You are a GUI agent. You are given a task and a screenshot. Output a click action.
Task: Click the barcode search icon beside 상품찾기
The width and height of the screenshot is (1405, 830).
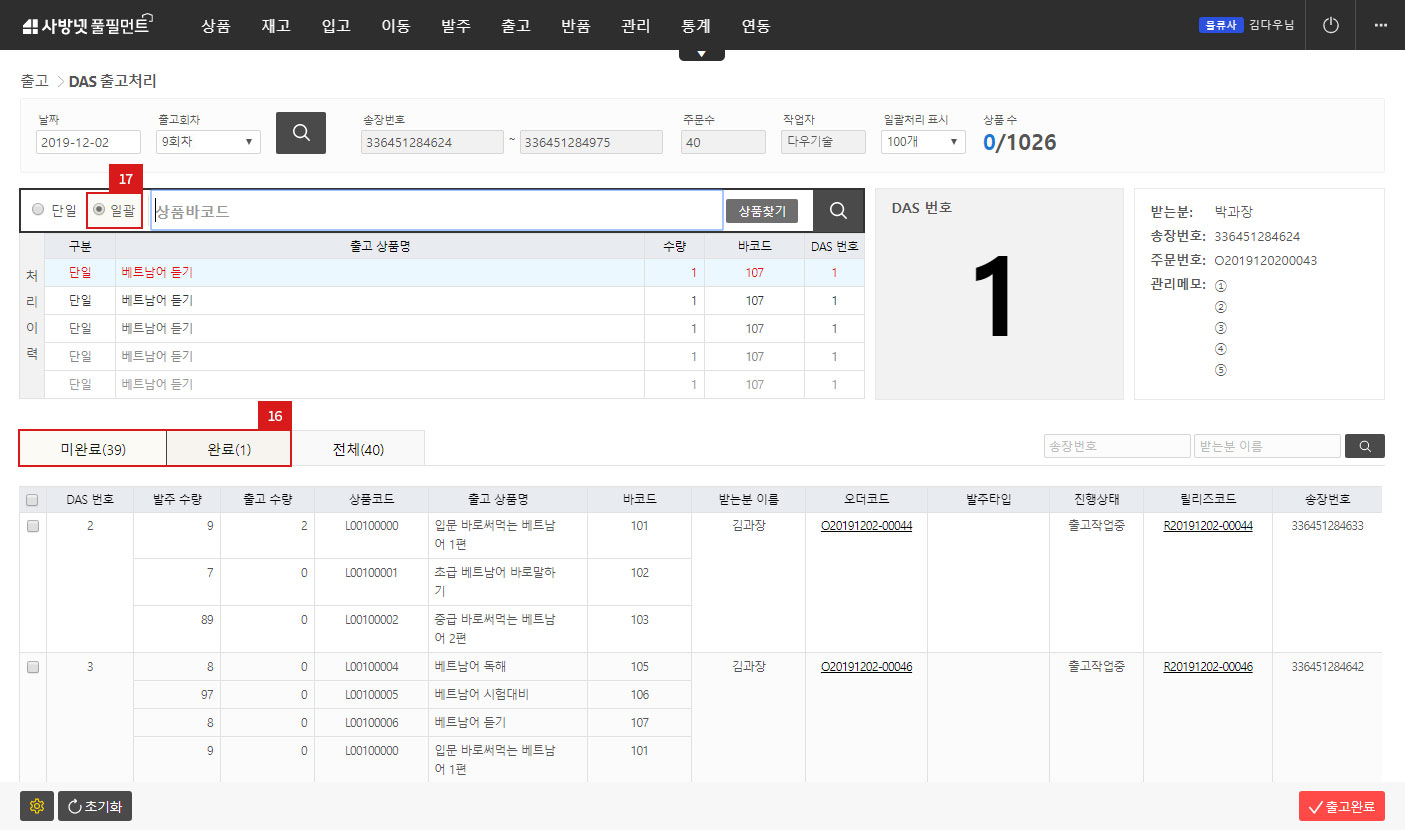coord(838,210)
